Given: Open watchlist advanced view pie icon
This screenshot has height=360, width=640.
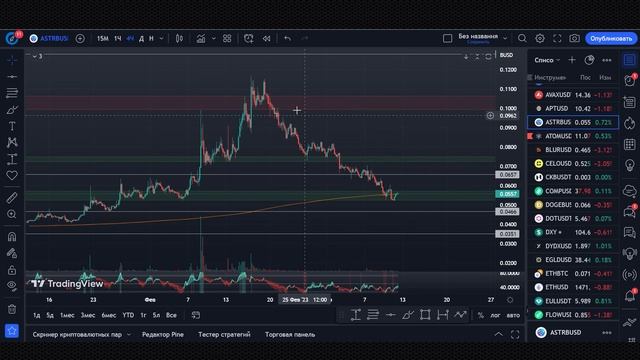Looking at the screenshot, I should pyautogui.click(x=589, y=60).
